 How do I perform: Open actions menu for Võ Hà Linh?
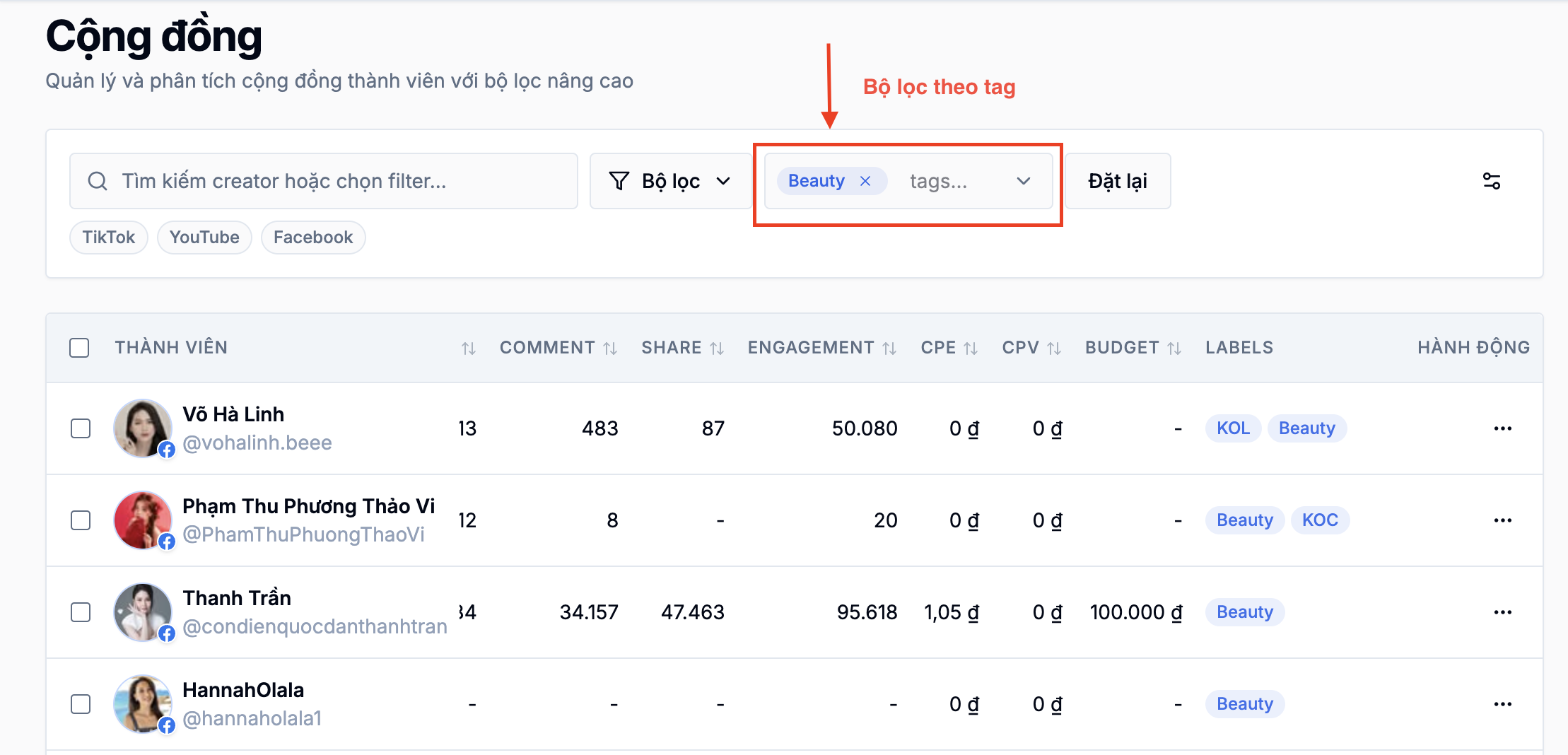click(x=1502, y=428)
